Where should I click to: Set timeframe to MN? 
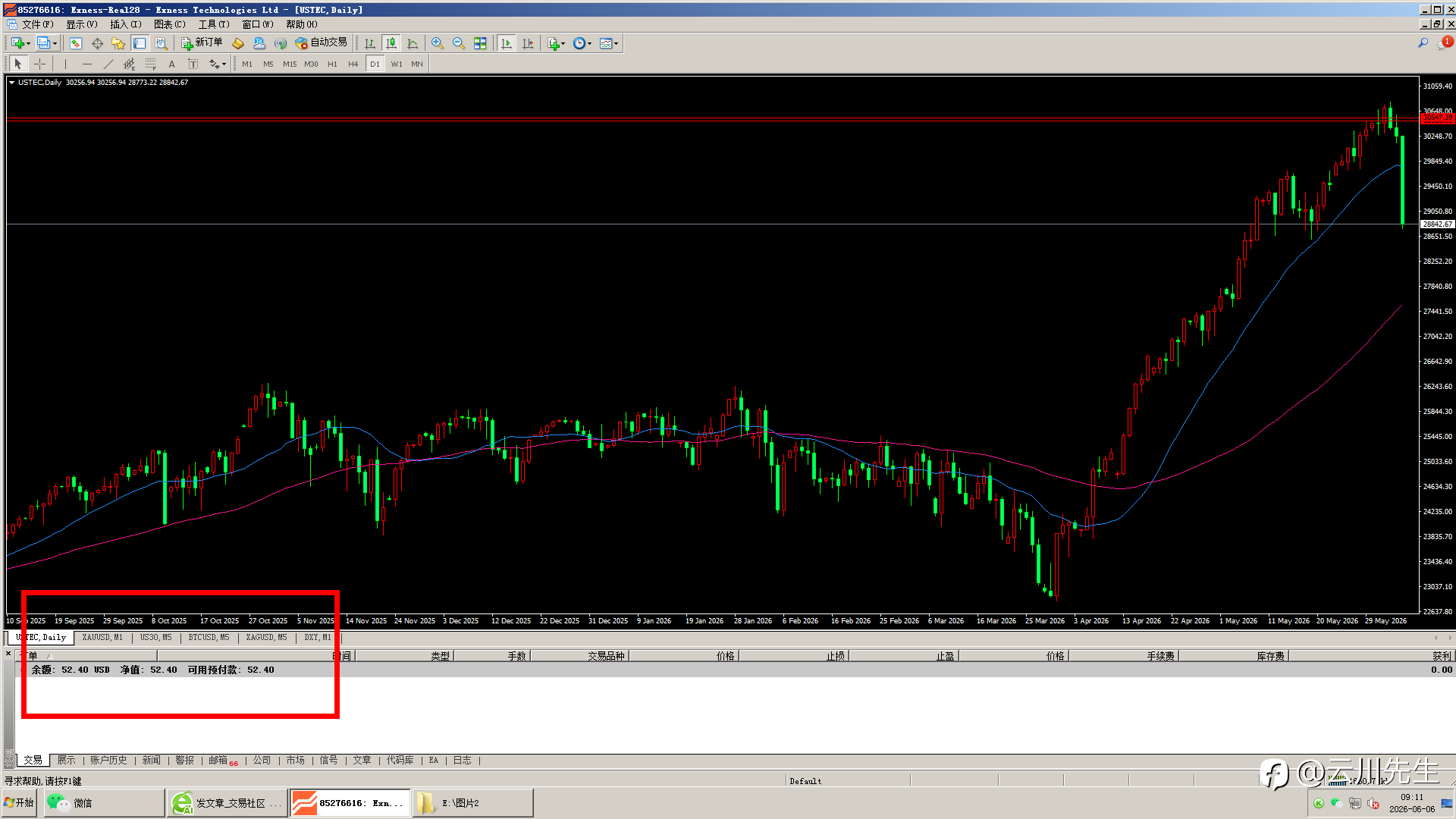[x=417, y=64]
